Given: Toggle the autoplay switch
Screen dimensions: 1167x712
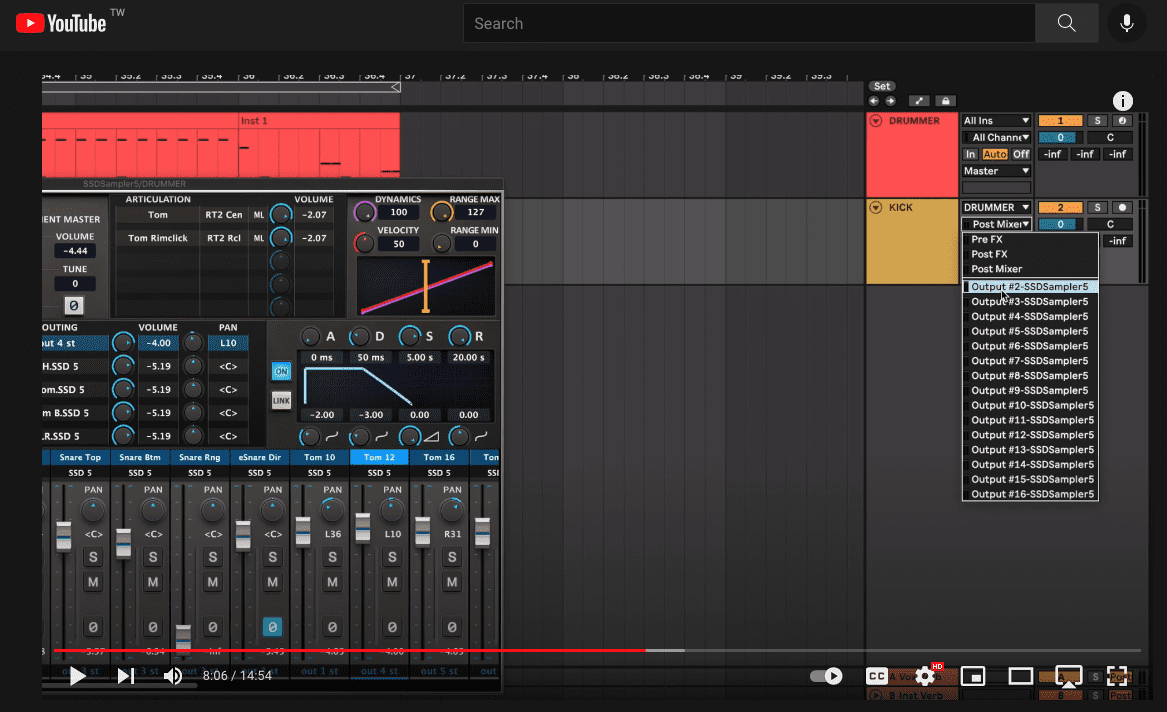Looking at the screenshot, I should (826, 676).
